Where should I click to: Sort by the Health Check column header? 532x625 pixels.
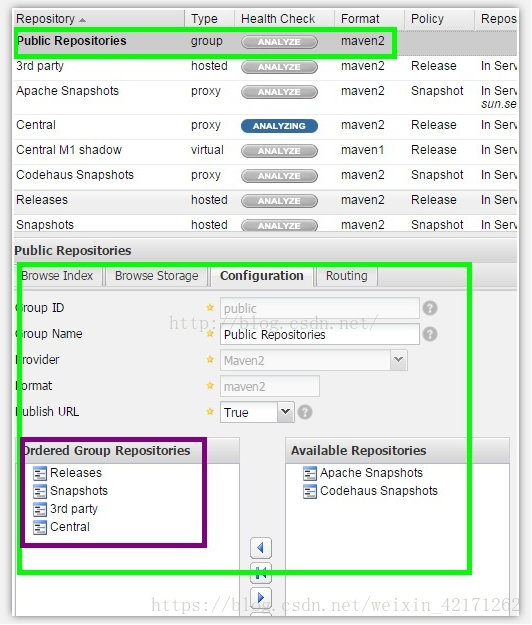(284, 19)
